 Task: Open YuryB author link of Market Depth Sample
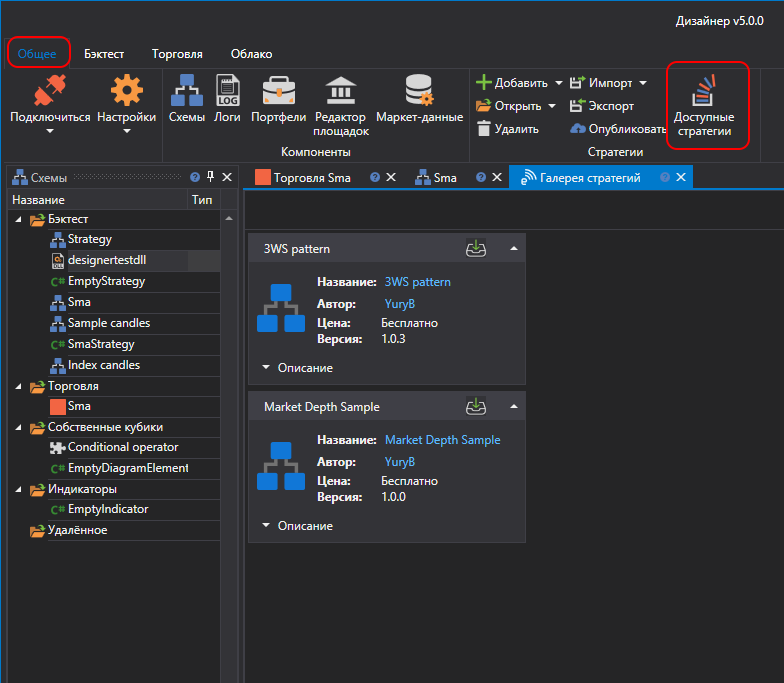coord(400,462)
